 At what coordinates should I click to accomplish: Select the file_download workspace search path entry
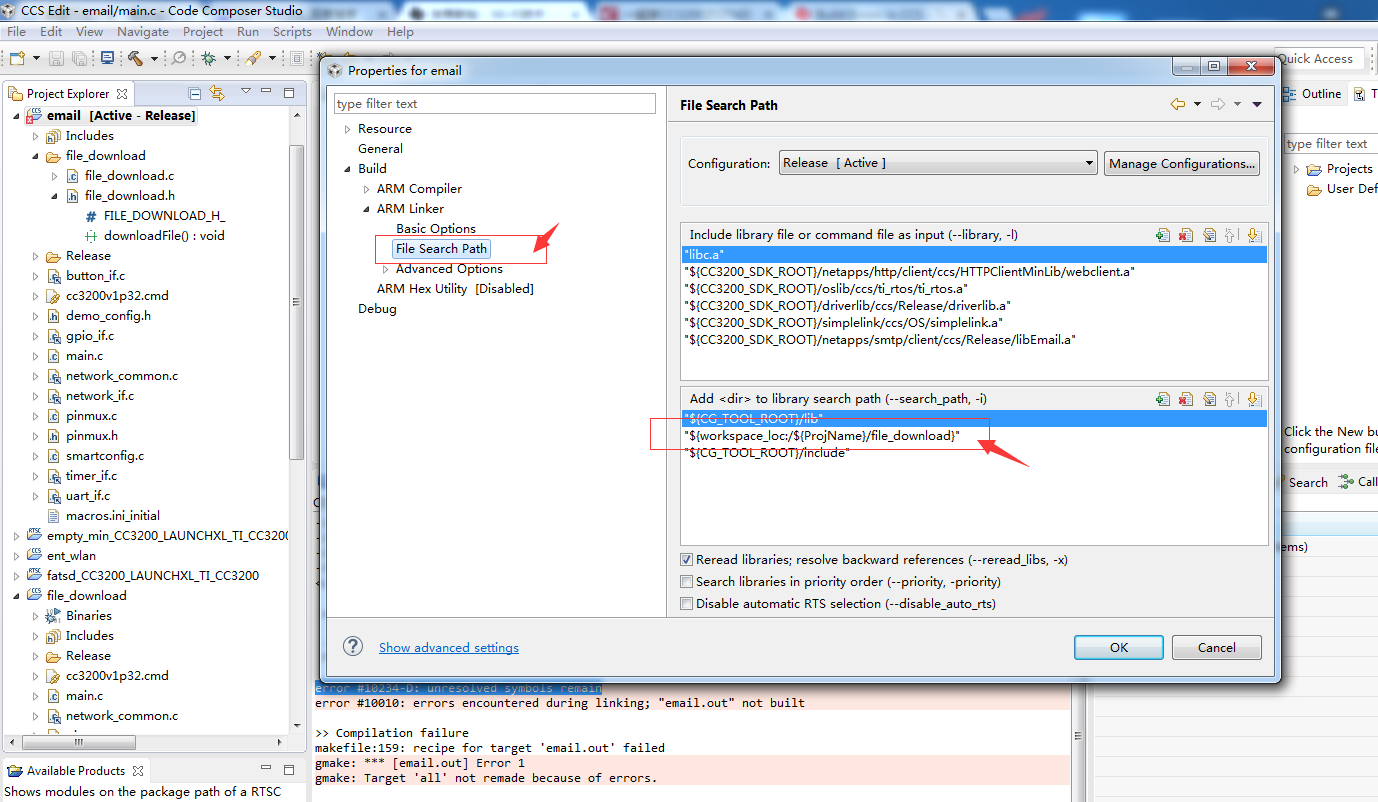[x=822, y=436]
